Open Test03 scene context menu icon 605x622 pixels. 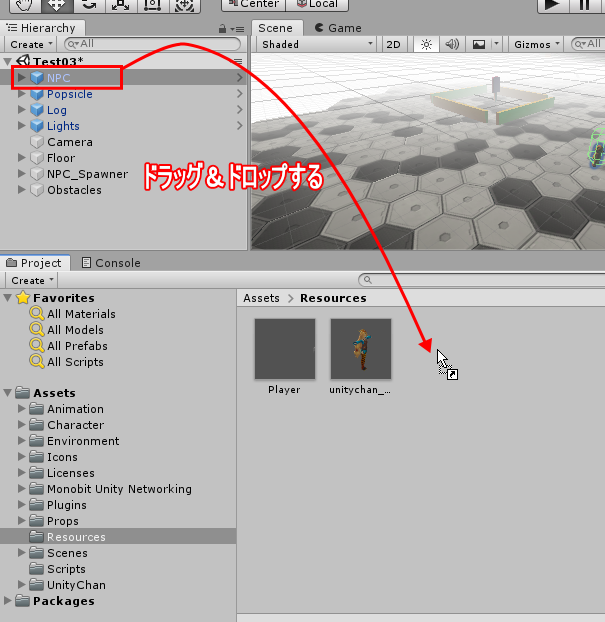click(238, 61)
